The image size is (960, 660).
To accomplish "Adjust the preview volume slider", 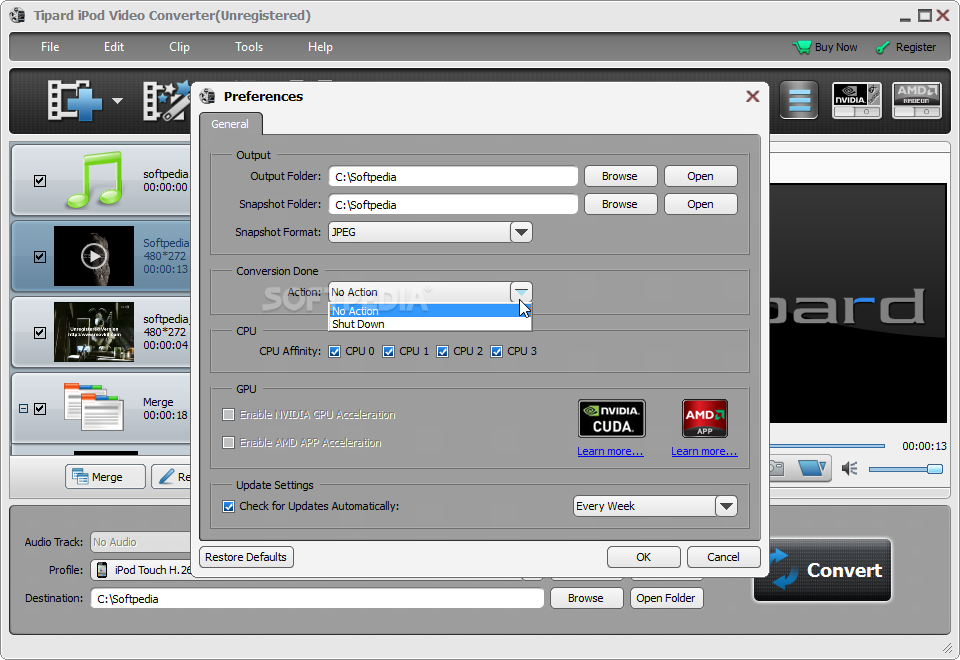I will tap(906, 469).
